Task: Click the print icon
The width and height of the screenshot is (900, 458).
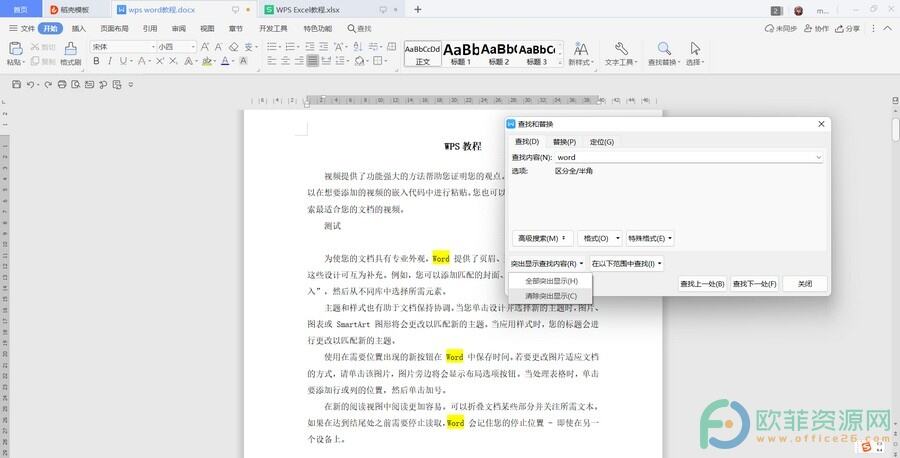Action: coord(62,84)
